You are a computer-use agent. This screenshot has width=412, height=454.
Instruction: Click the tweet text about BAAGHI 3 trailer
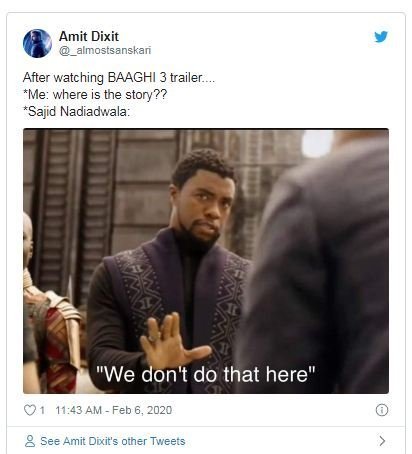point(119,78)
